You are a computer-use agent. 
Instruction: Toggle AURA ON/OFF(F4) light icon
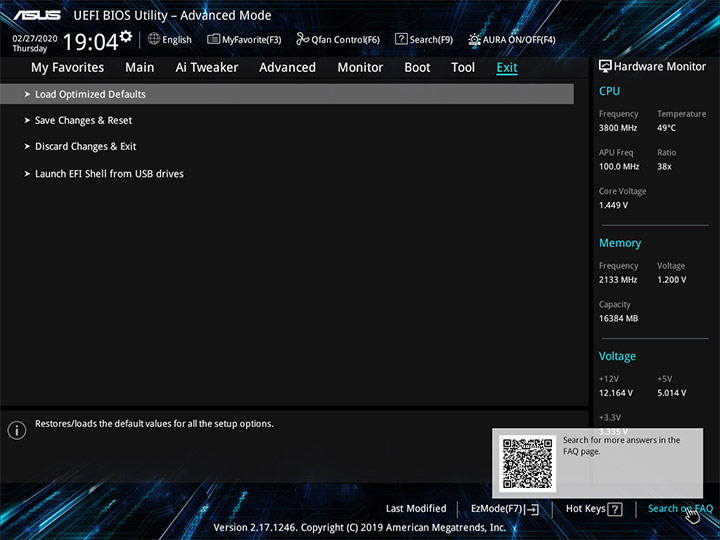point(474,39)
